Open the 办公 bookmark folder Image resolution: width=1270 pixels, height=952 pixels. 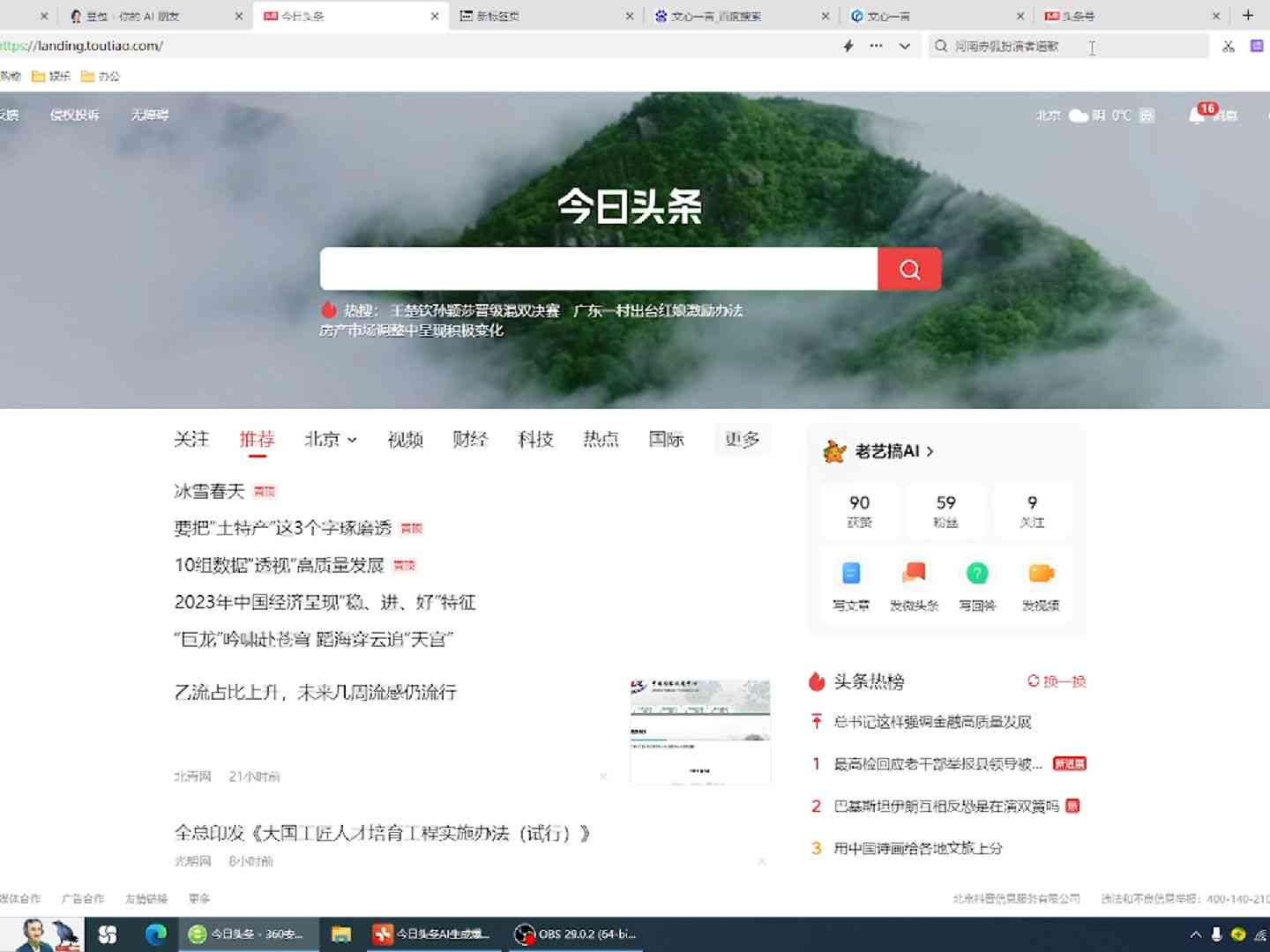click(101, 77)
